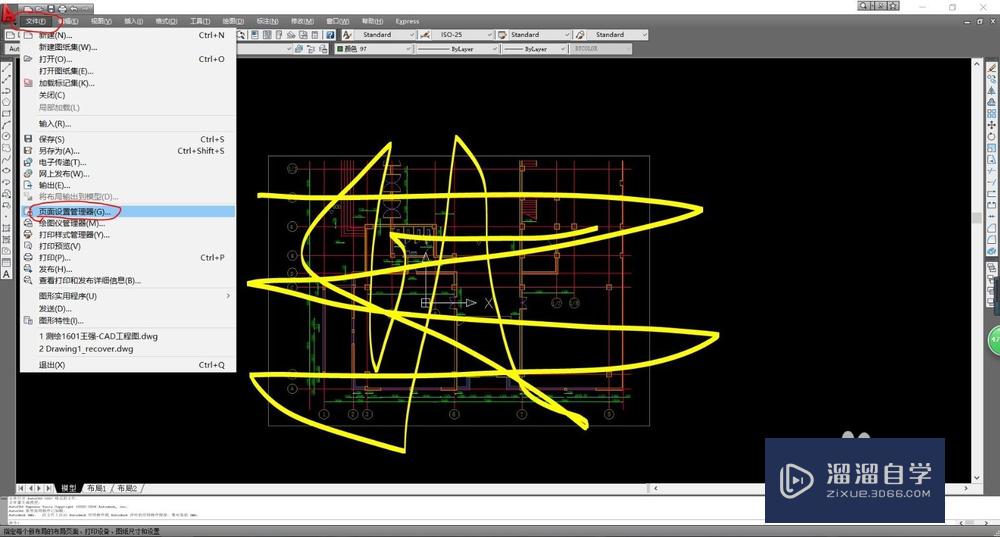
Task: Select the Circle draw tool
Action: pyautogui.click(x=6, y=136)
